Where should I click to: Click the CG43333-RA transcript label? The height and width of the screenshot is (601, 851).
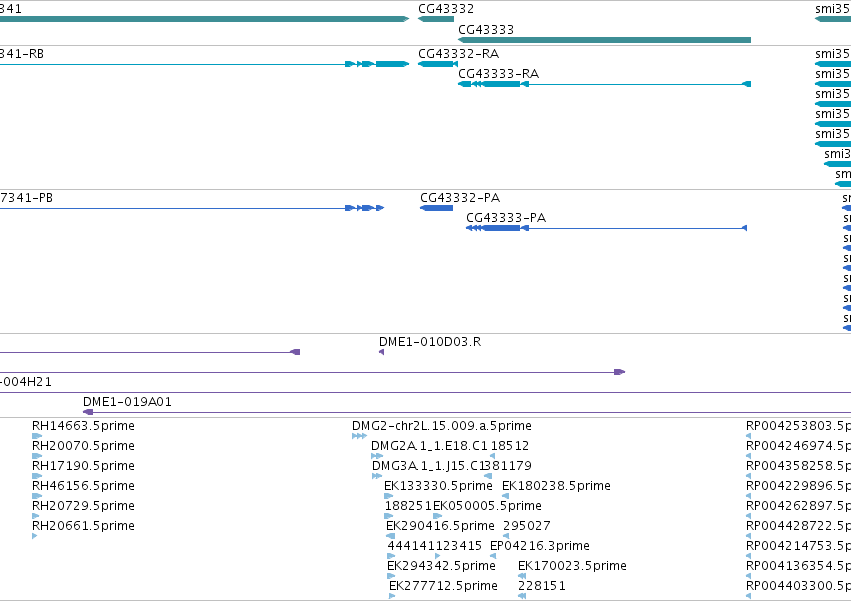[x=498, y=74]
